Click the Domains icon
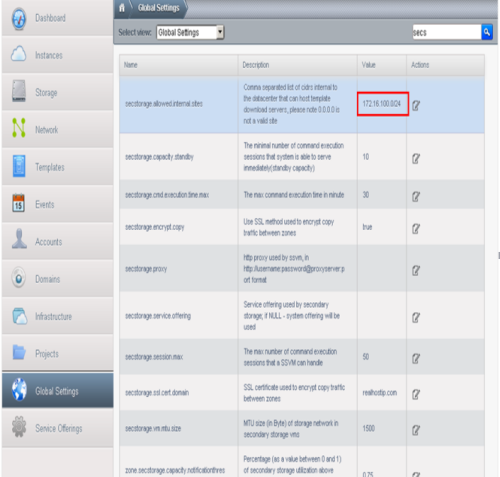Screen dimensions: 500x477 (x=19, y=277)
